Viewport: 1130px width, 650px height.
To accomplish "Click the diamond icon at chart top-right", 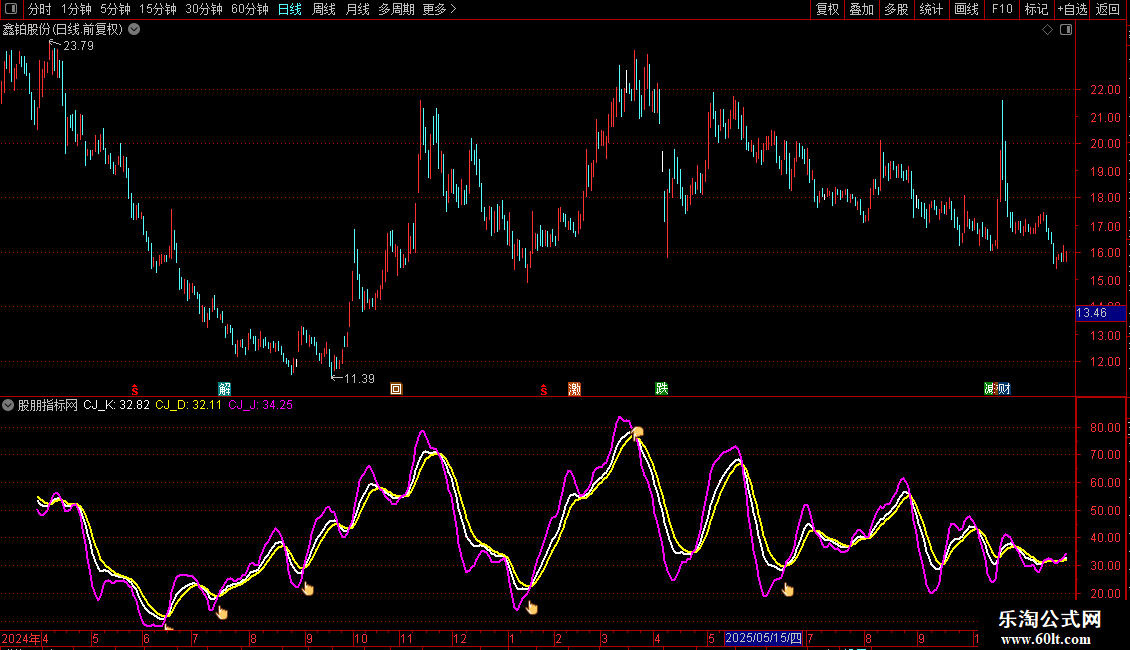I will [1047, 30].
